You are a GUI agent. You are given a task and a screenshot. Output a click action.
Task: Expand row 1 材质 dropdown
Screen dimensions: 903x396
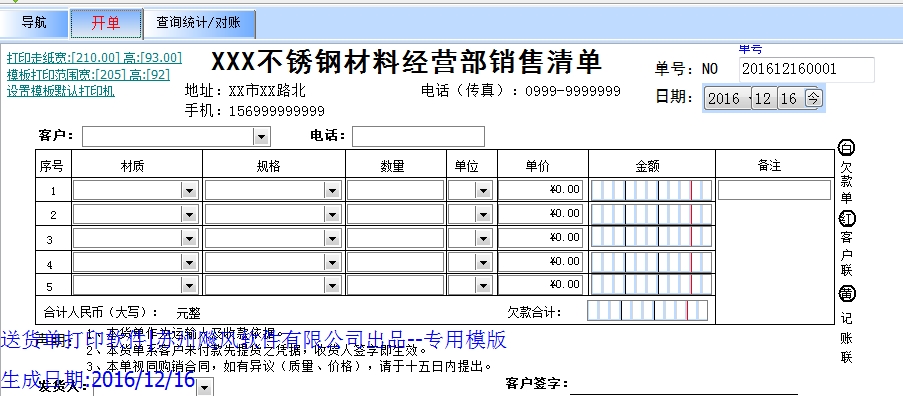click(189, 191)
